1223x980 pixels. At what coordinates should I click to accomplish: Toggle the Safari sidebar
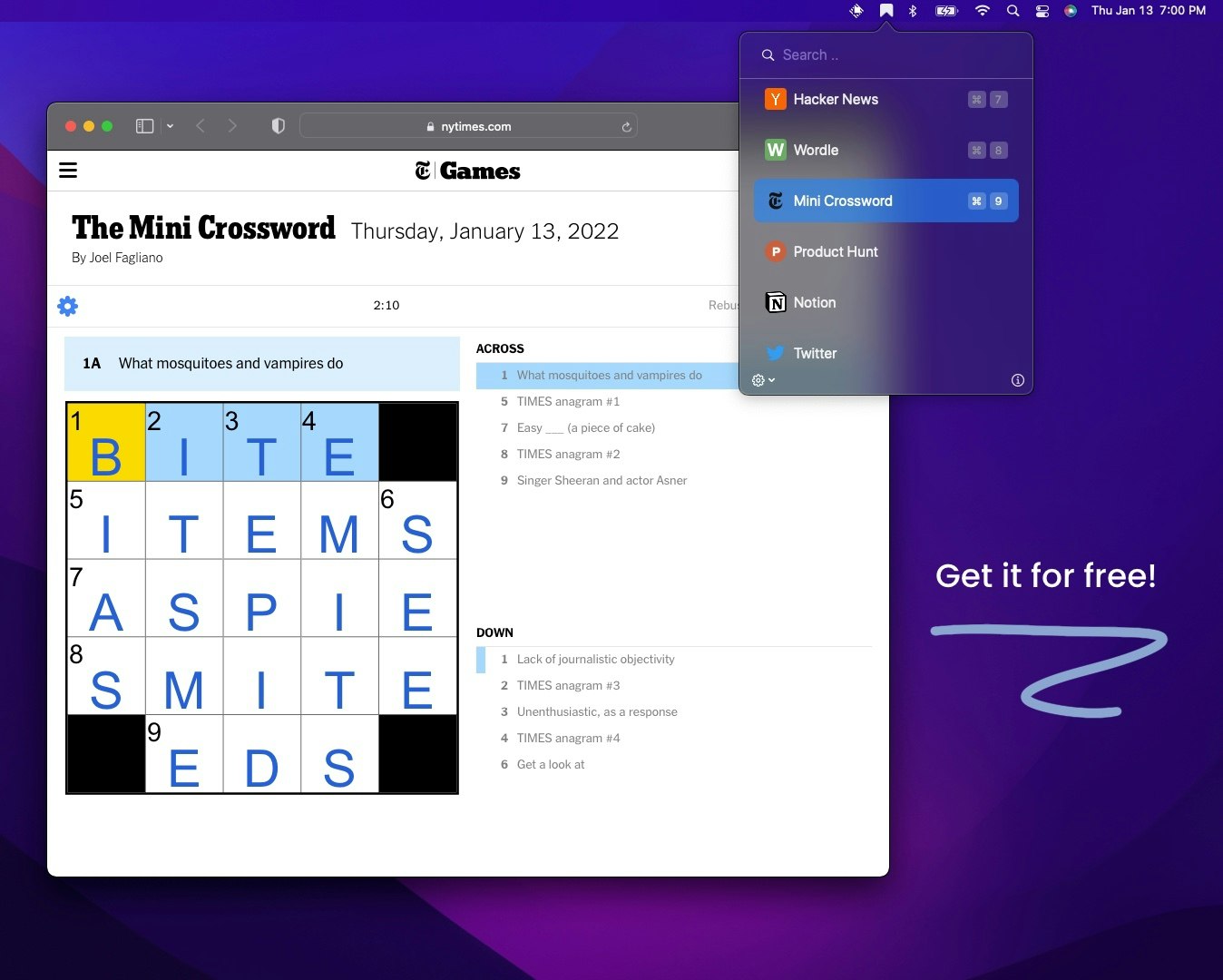click(x=144, y=126)
